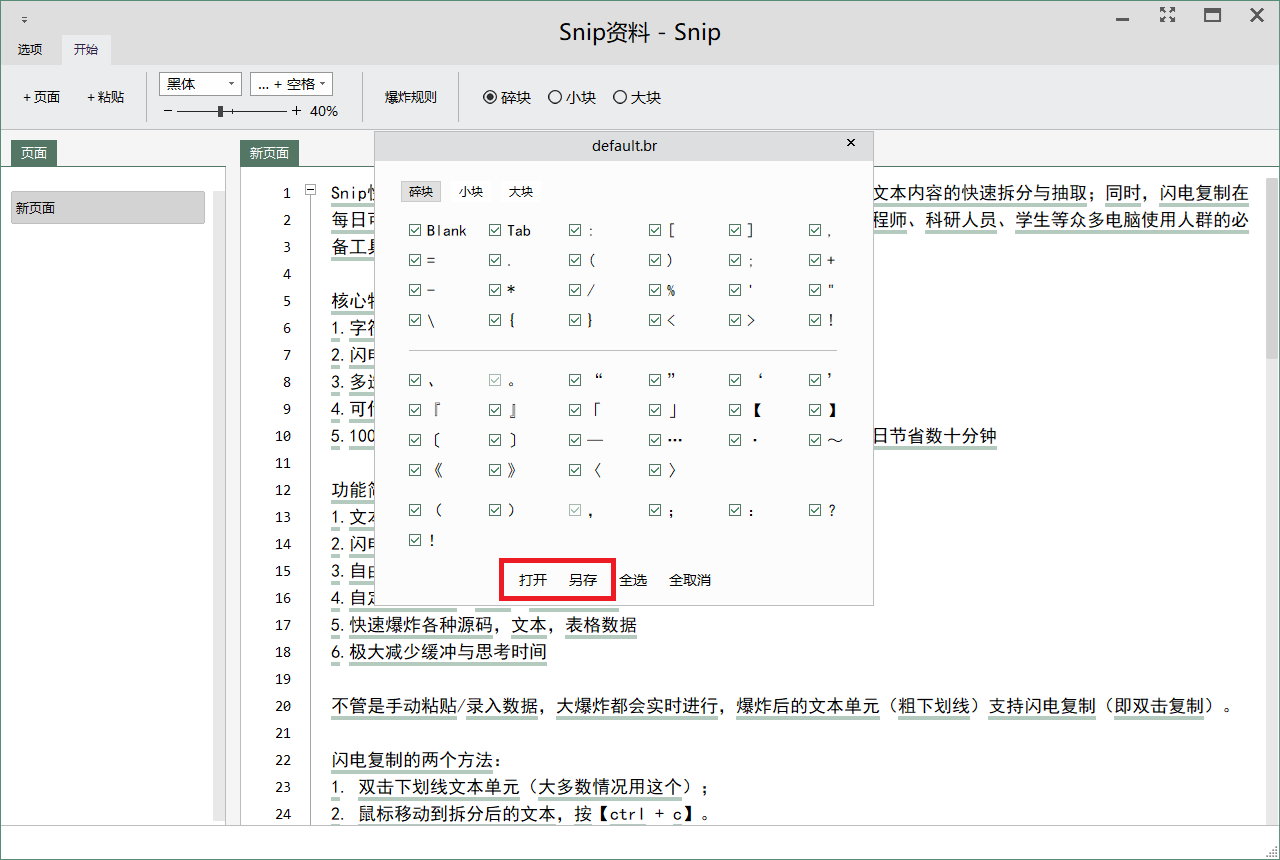Image resolution: width=1280 pixels, height=860 pixels.
Task: Click 全取消 to uncheck all
Action: (x=690, y=580)
